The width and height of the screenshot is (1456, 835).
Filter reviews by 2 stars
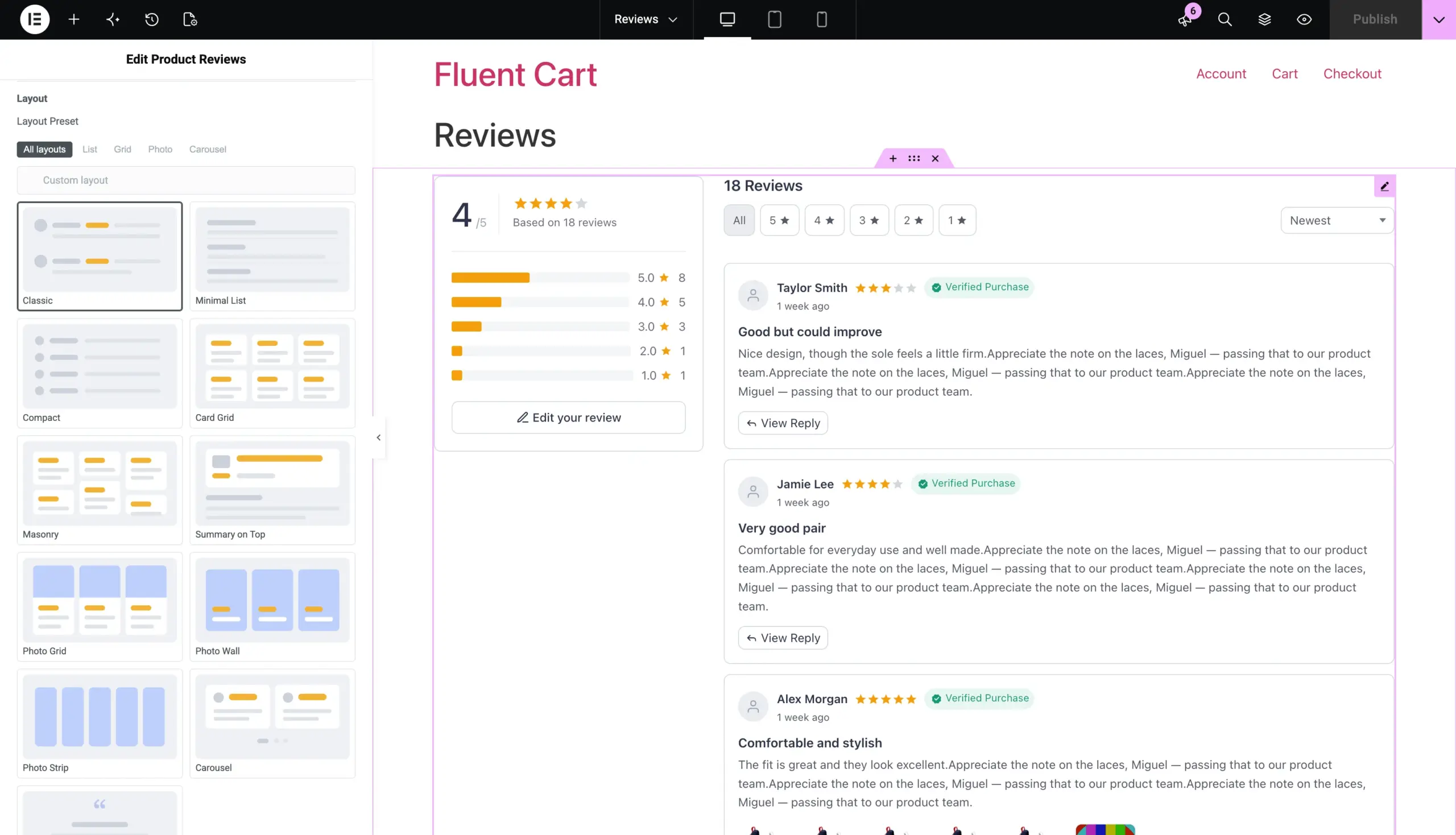913,220
